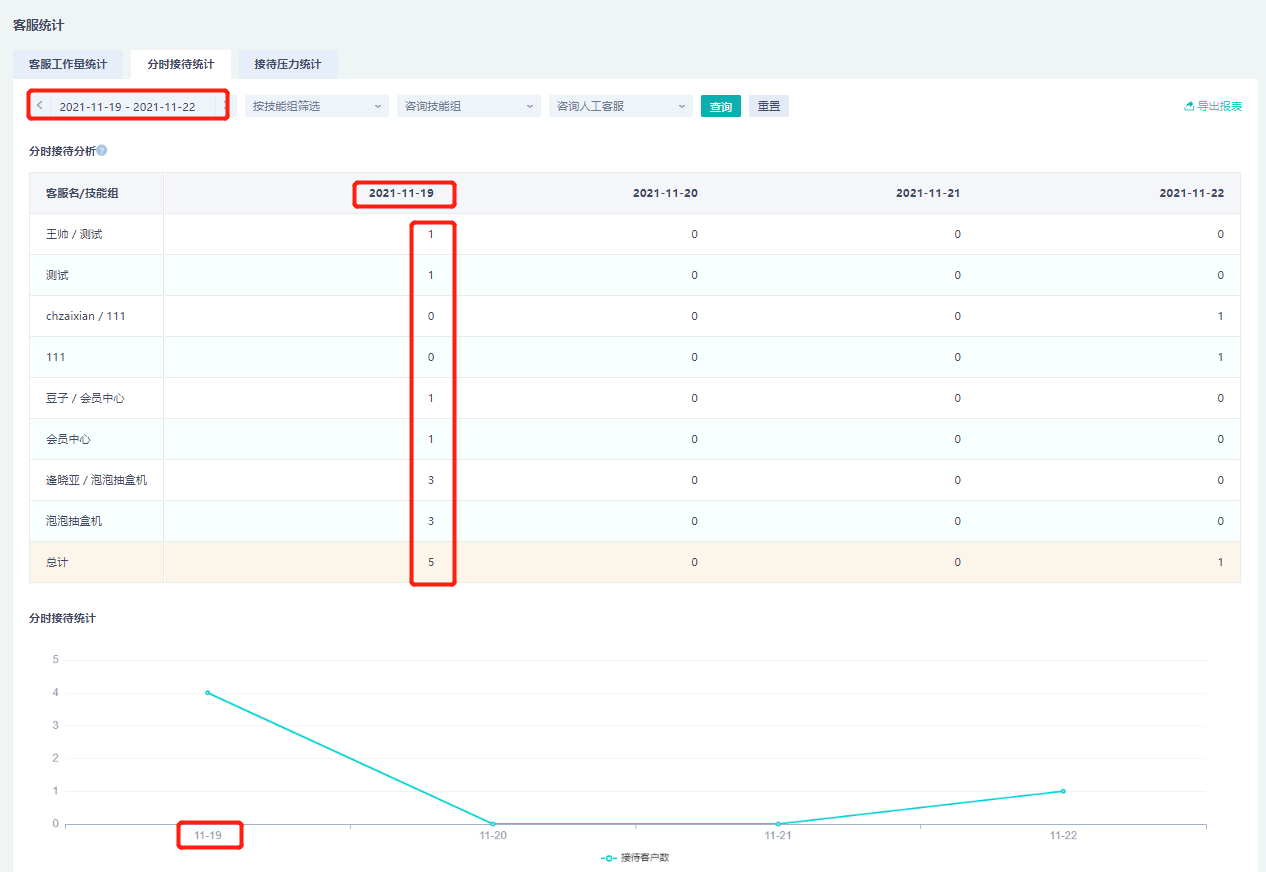The width and height of the screenshot is (1266, 872).
Task: Click the 11-20 x-axis label
Action: point(493,835)
